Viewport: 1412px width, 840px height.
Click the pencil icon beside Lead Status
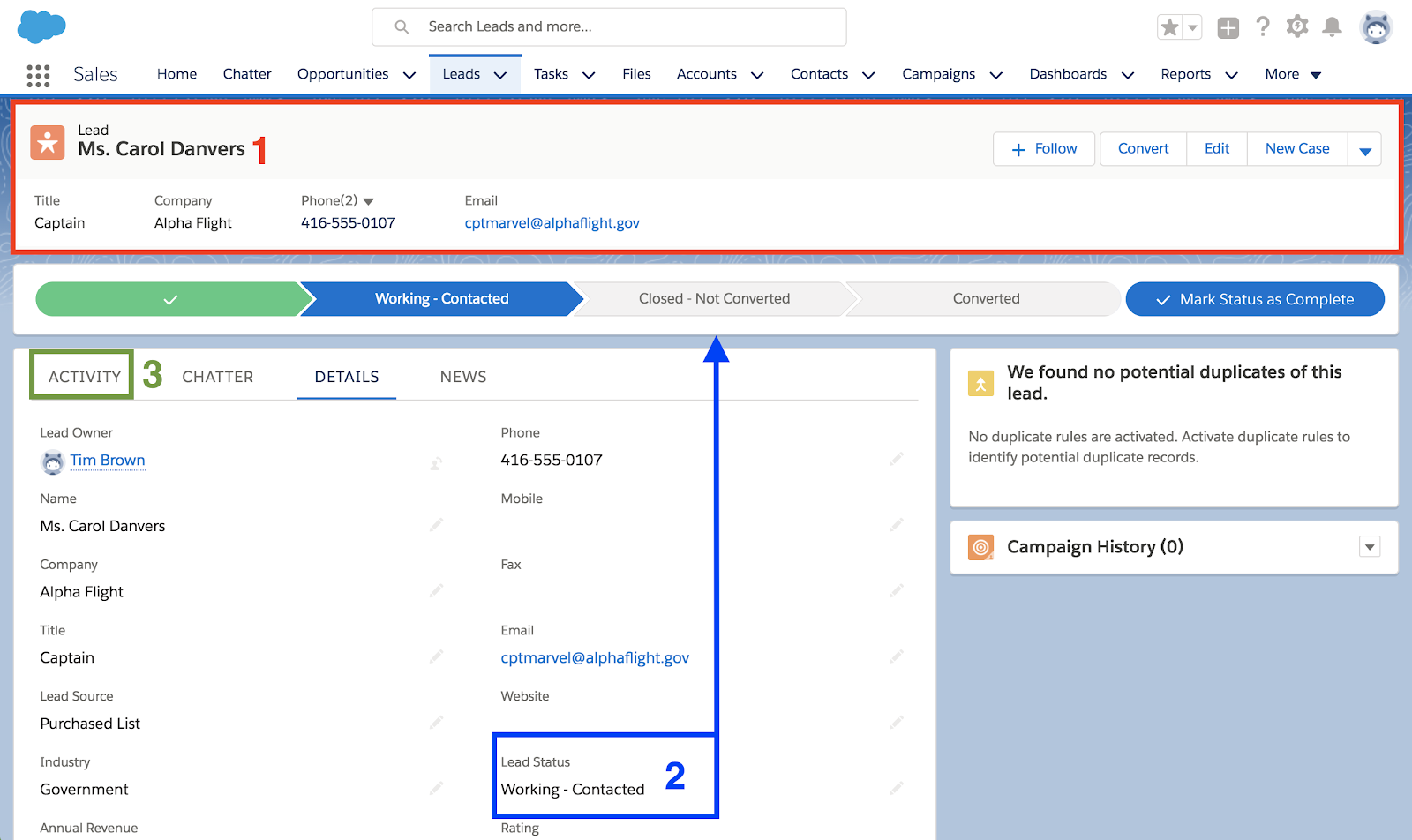pyautogui.click(x=897, y=788)
